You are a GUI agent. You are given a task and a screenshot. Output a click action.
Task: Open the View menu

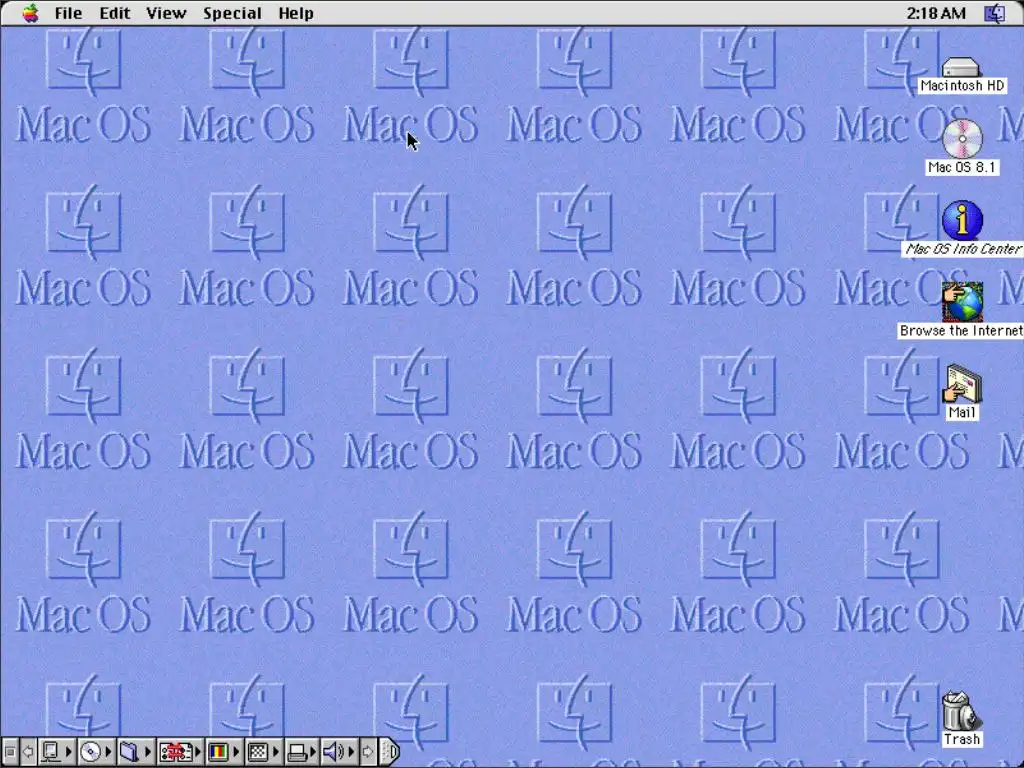coord(166,13)
